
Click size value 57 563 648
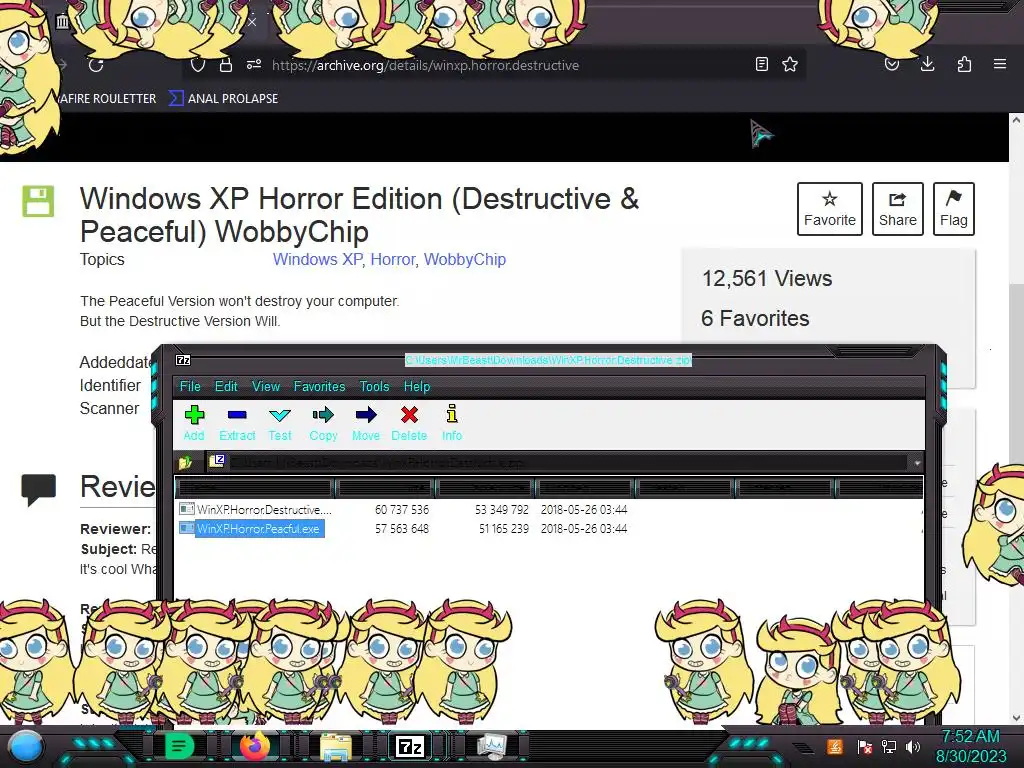pyautogui.click(x=402, y=528)
